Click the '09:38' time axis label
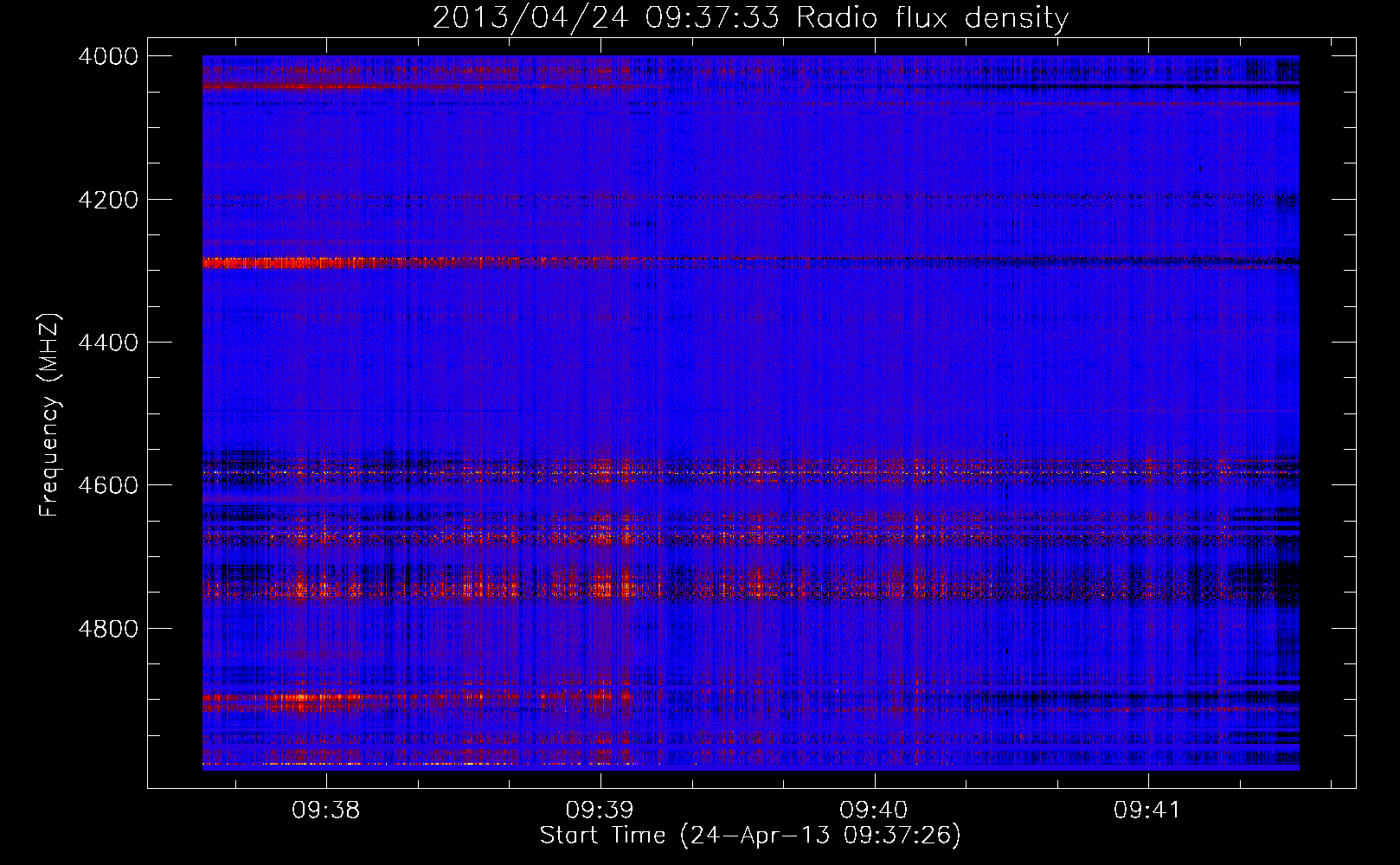 pyautogui.click(x=325, y=810)
